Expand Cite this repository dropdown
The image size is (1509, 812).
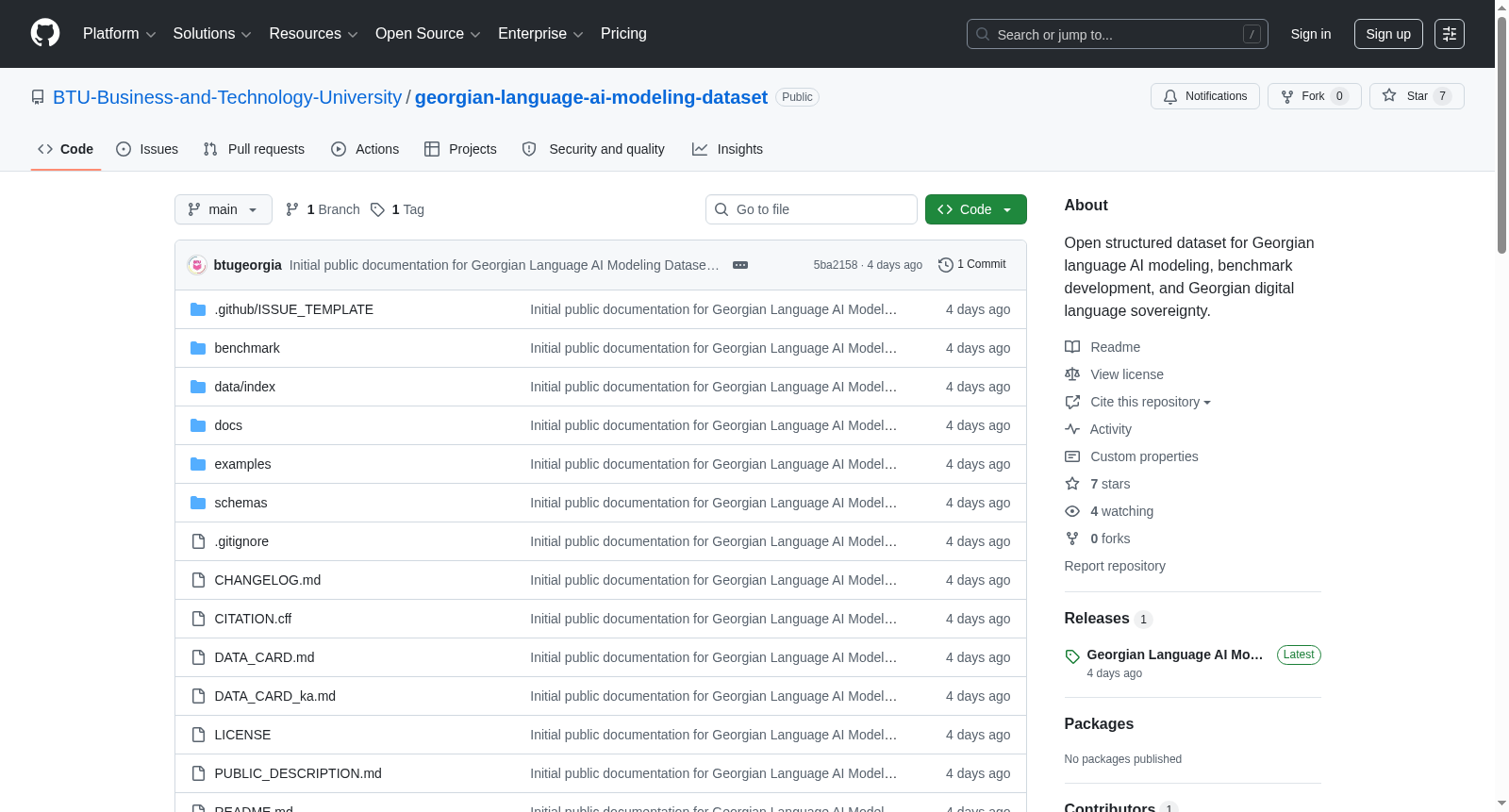click(1151, 402)
